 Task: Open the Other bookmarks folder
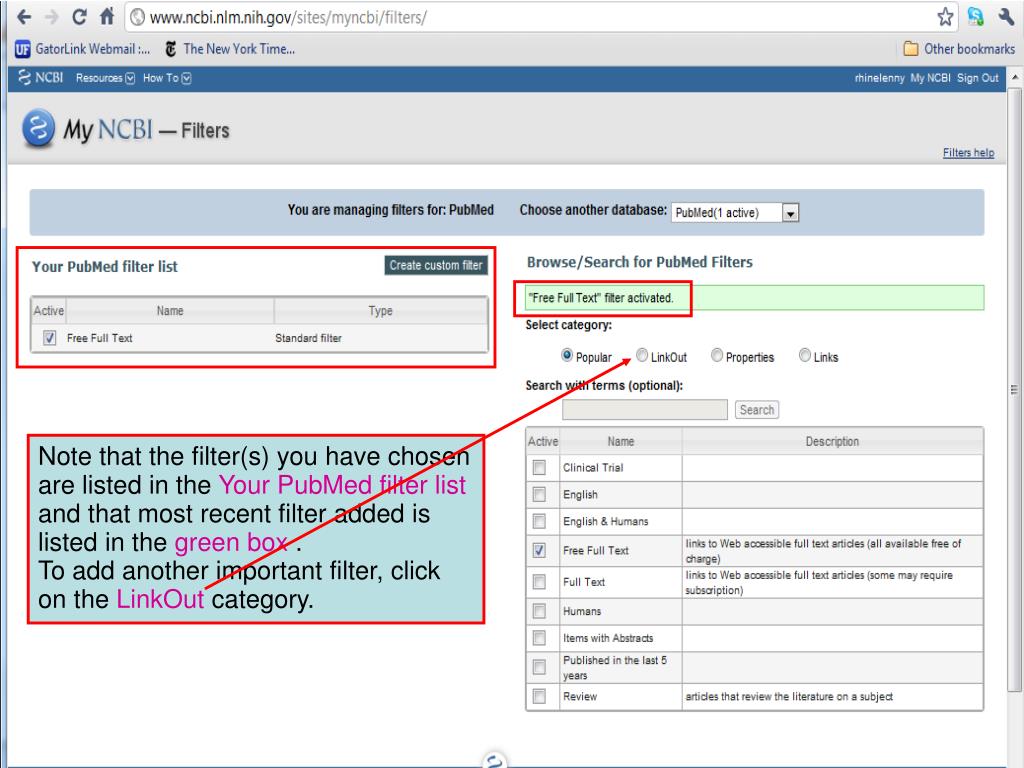959,49
